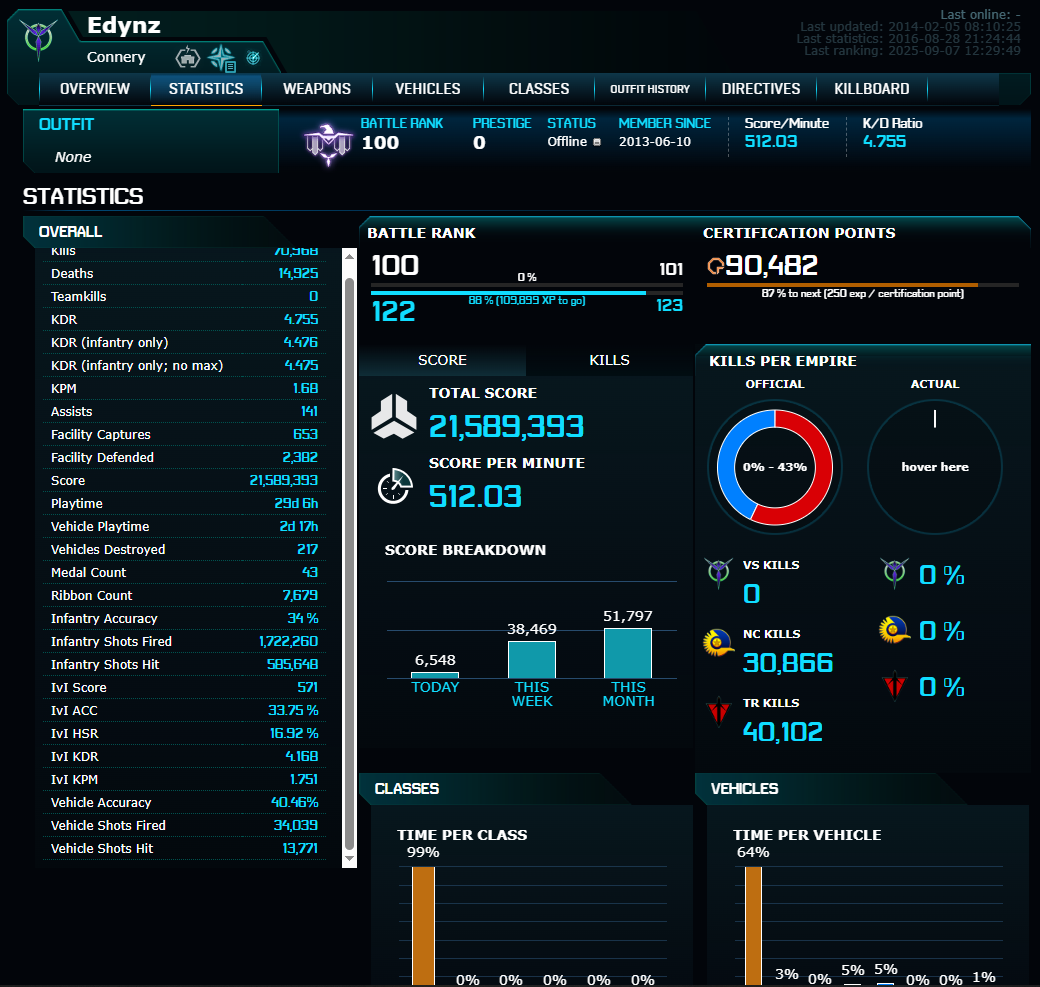Click the Infantry Accuracy row
This screenshot has height=987, width=1040.
pos(184,618)
